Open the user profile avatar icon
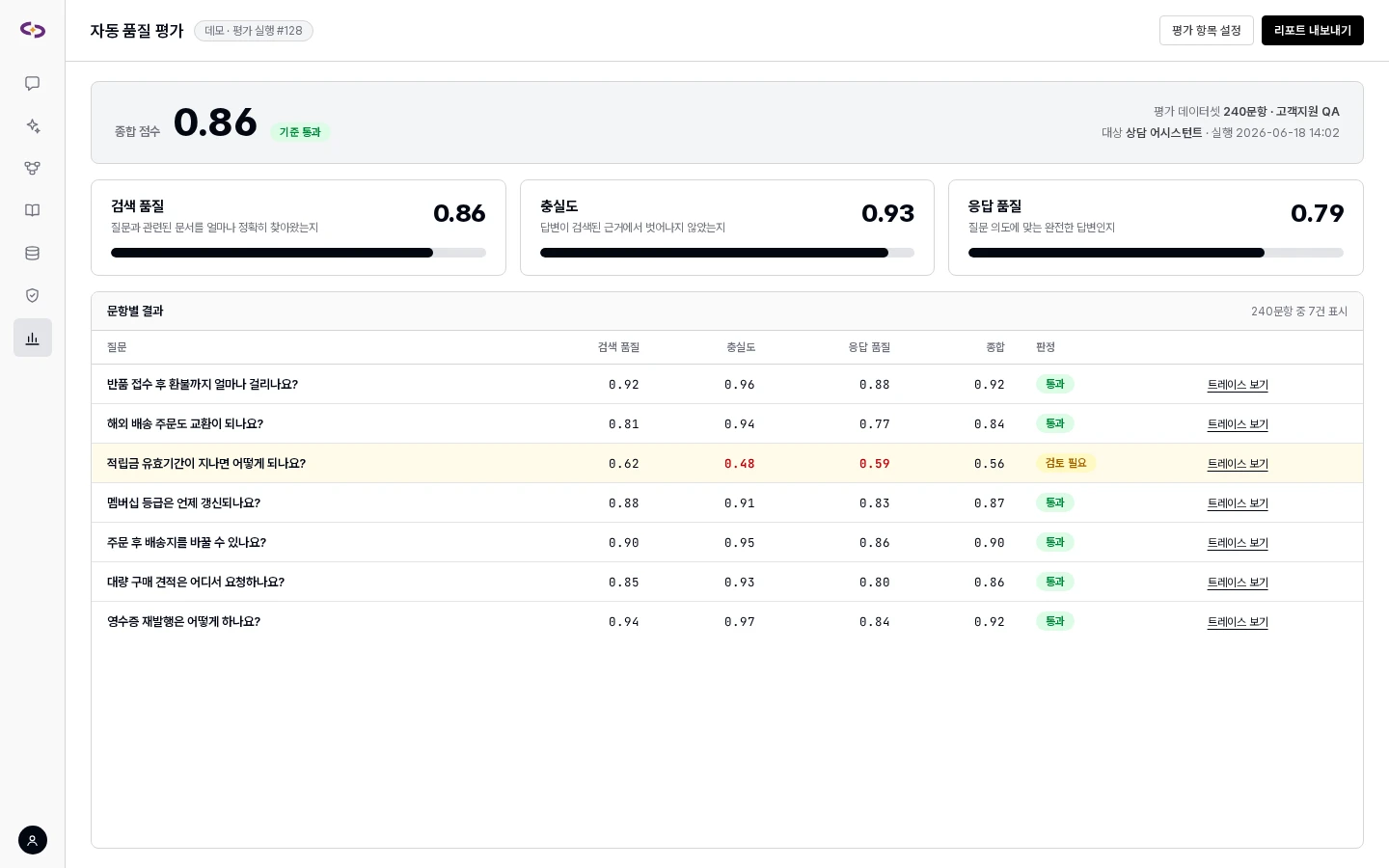The height and width of the screenshot is (868, 1389). [33, 840]
